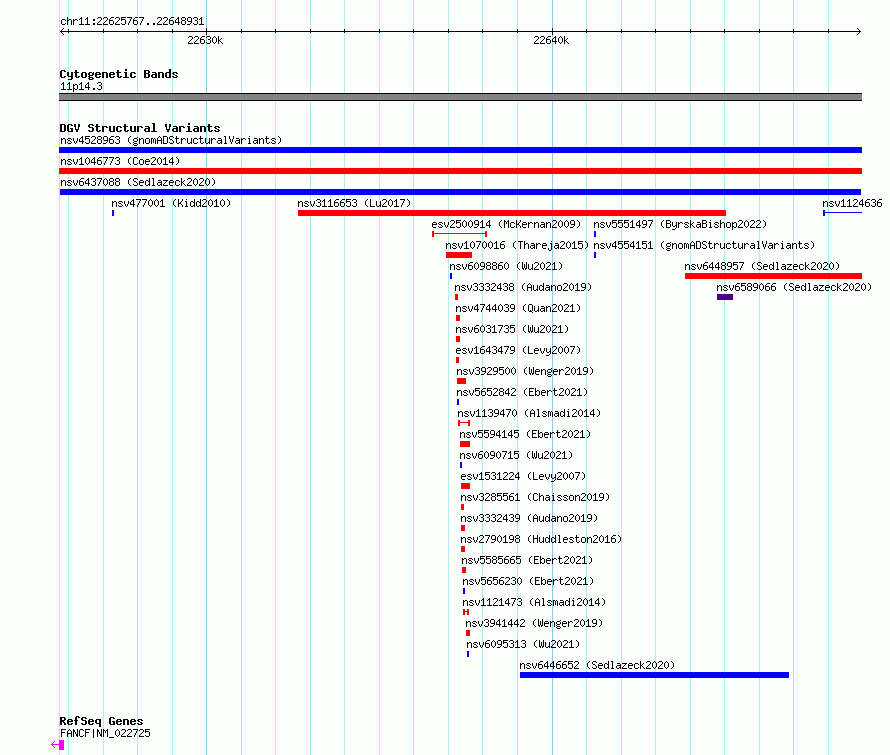Viewport: 890px width, 755px height.
Task: Click the magenta FANCF gene arrow glyph
Action: point(57,745)
